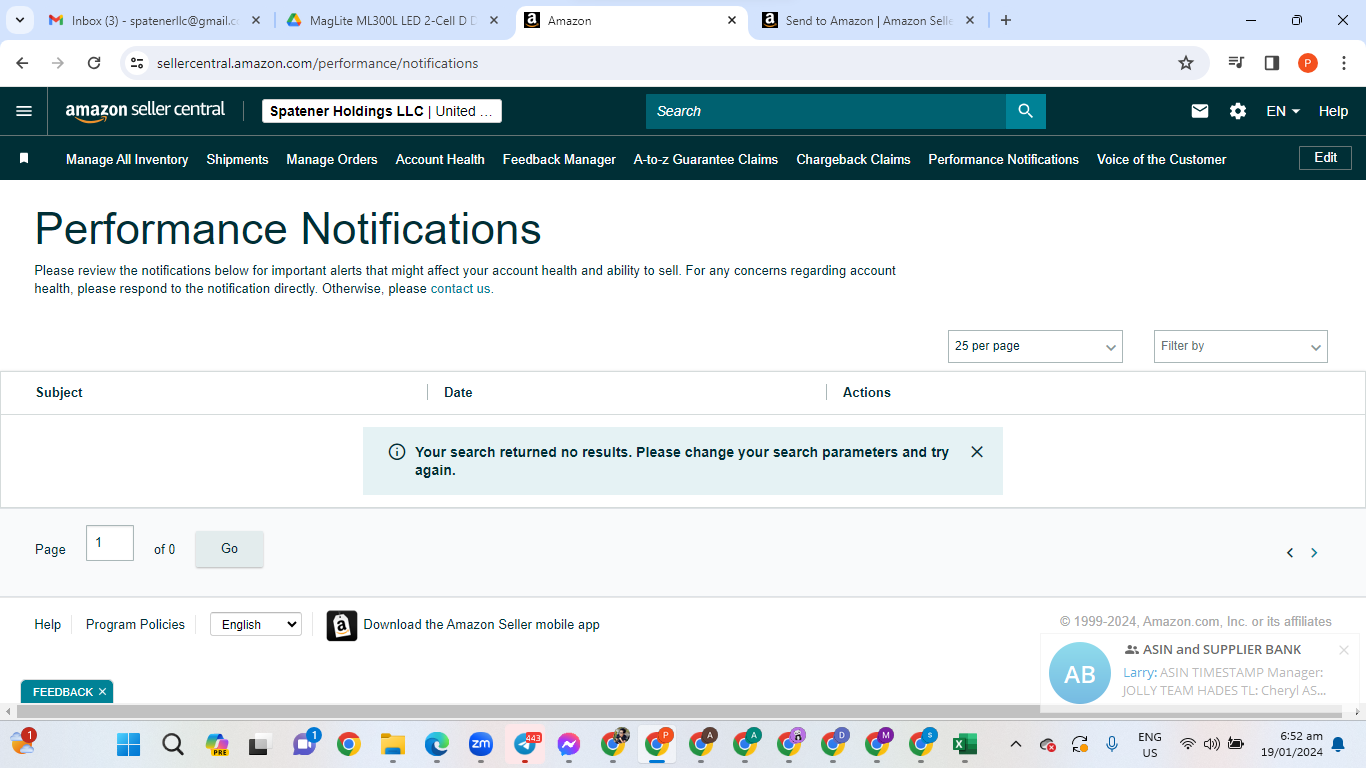This screenshot has width=1366, height=768.
Task: Open the Chrome tab search dropdown arrow
Action: click(x=20, y=20)
